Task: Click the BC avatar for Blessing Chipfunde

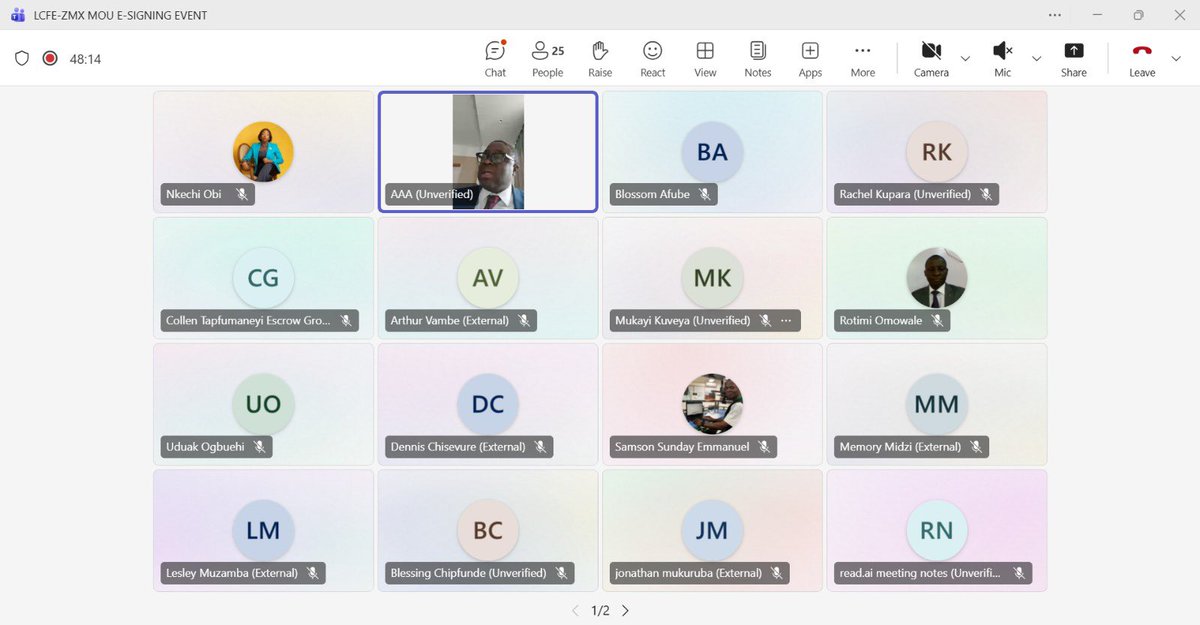Action: click(488, 530)
